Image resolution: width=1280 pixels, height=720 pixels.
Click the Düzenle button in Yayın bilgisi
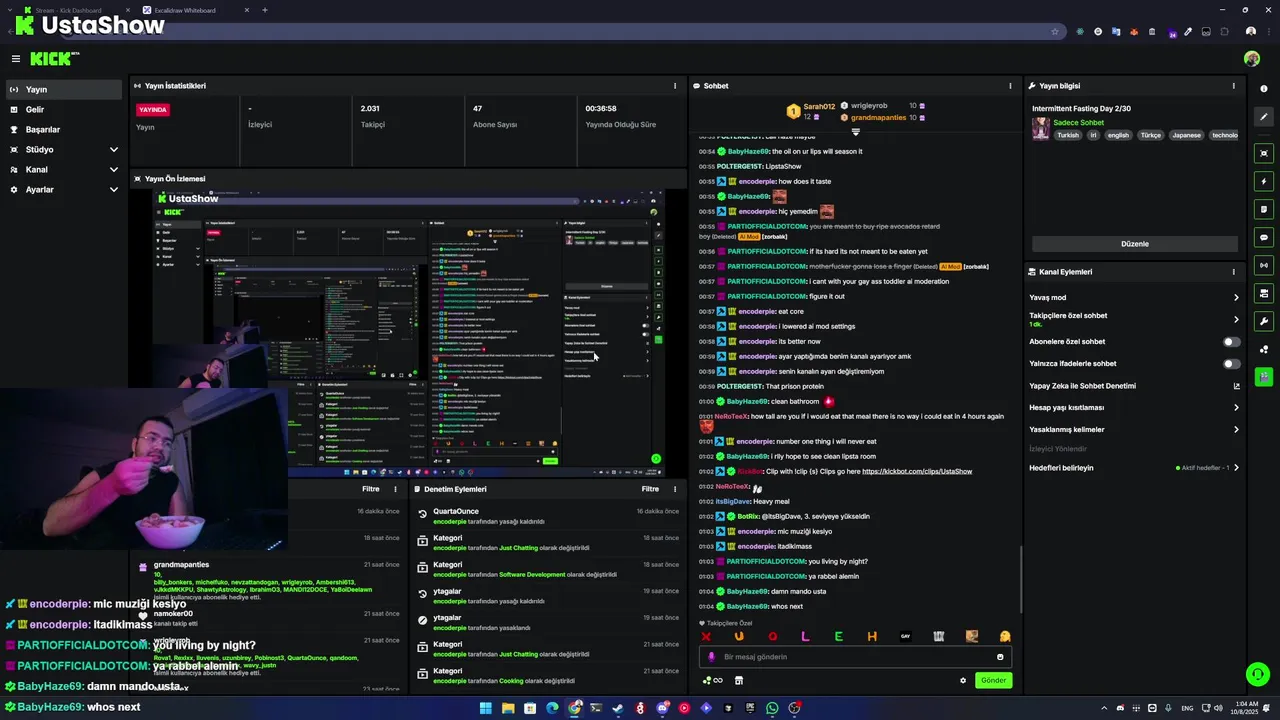(x=1135, y=244)
